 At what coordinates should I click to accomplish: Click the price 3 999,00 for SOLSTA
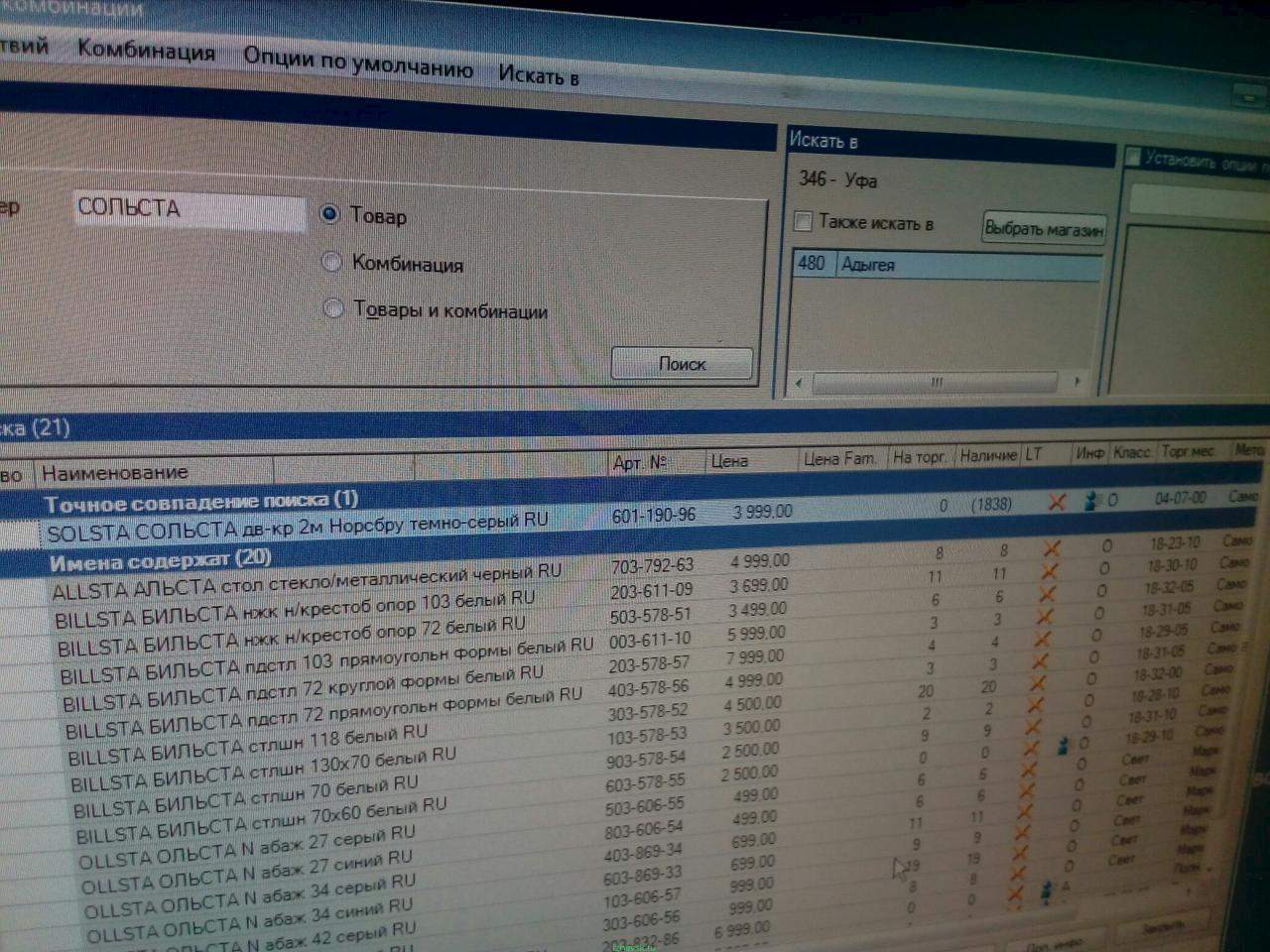tap(763, 512)
